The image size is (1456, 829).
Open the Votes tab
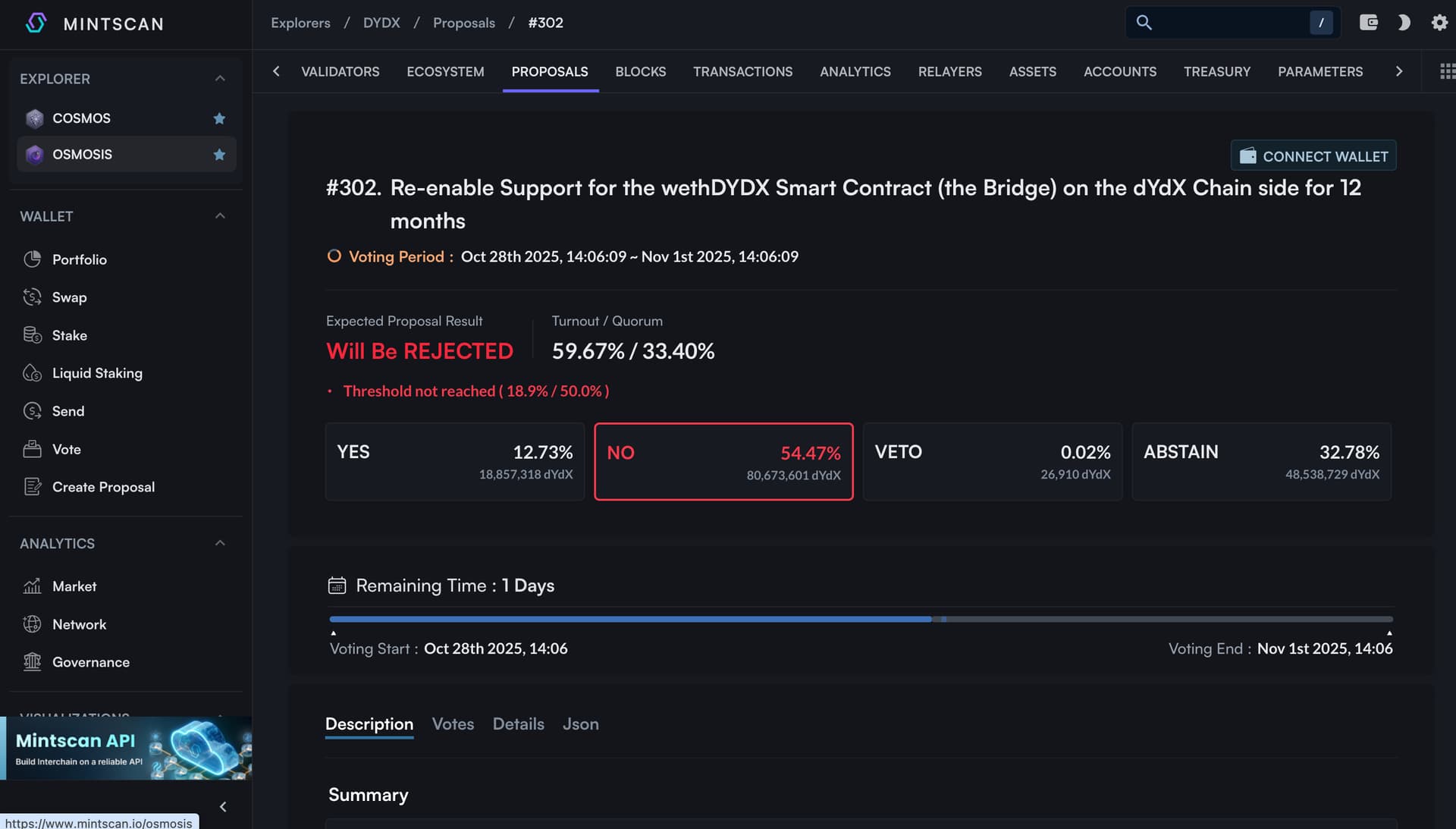point(453,724)
